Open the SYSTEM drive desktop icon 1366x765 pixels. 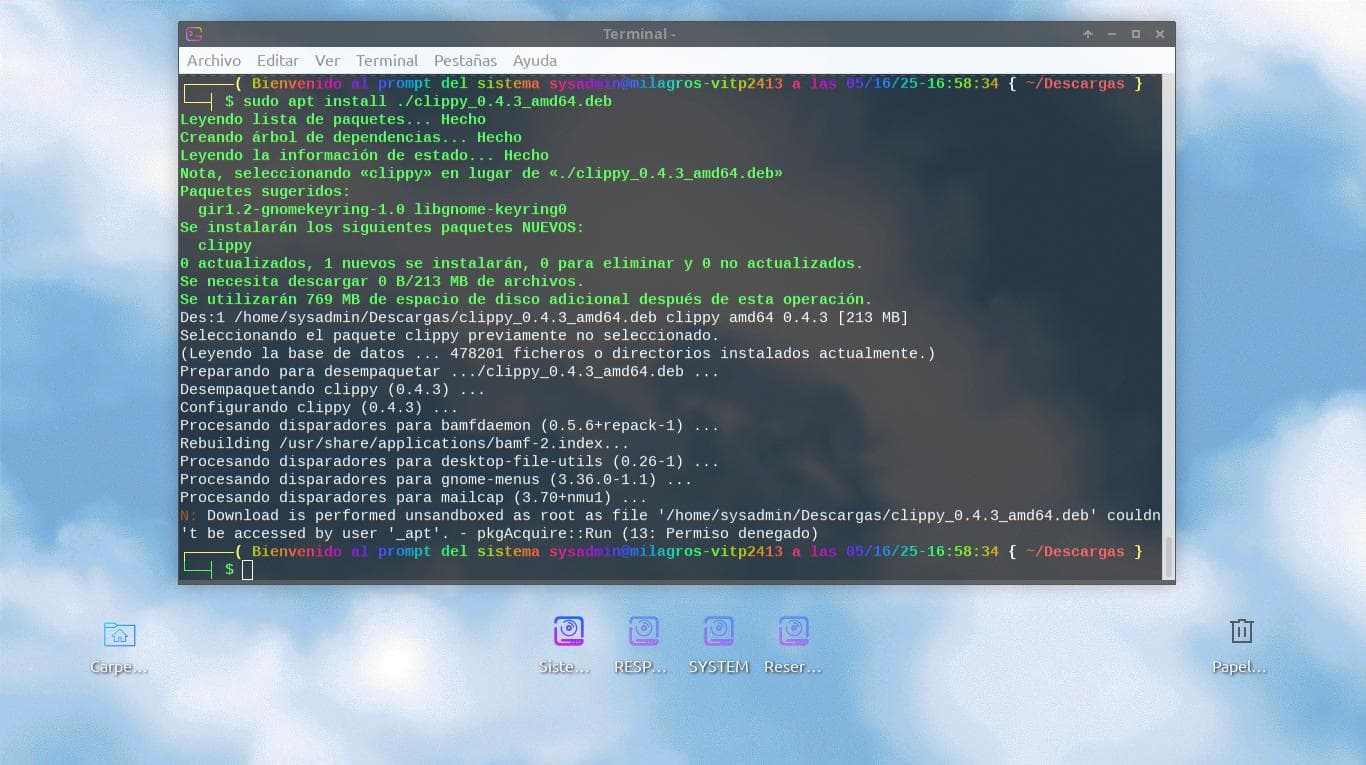coord(718,645)
